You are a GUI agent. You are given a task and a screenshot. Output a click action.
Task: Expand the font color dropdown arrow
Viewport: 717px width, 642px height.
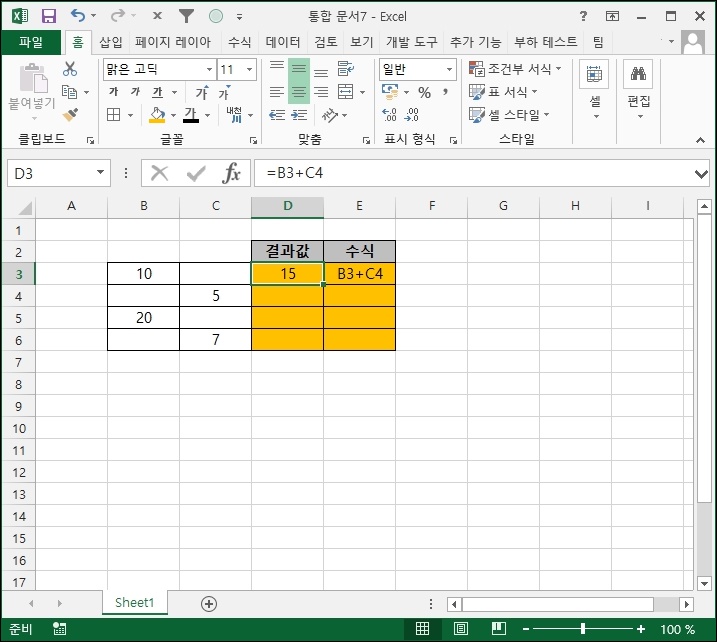pos(208,115)
